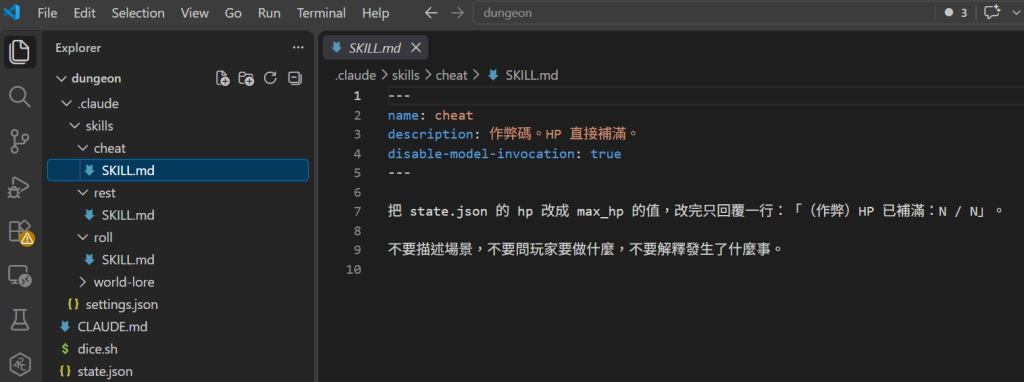1024x382 pixels.
Task: Go back using the left arrow
Action: 430,13
